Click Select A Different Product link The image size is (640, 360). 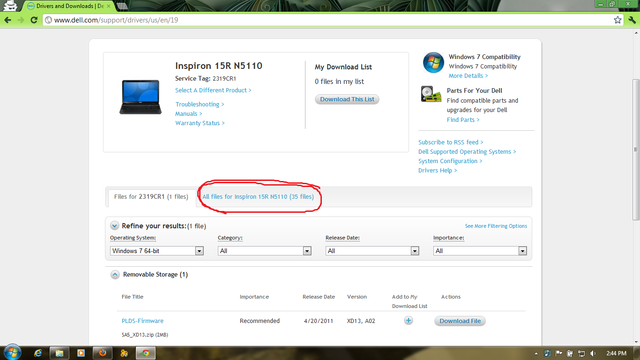213,90
